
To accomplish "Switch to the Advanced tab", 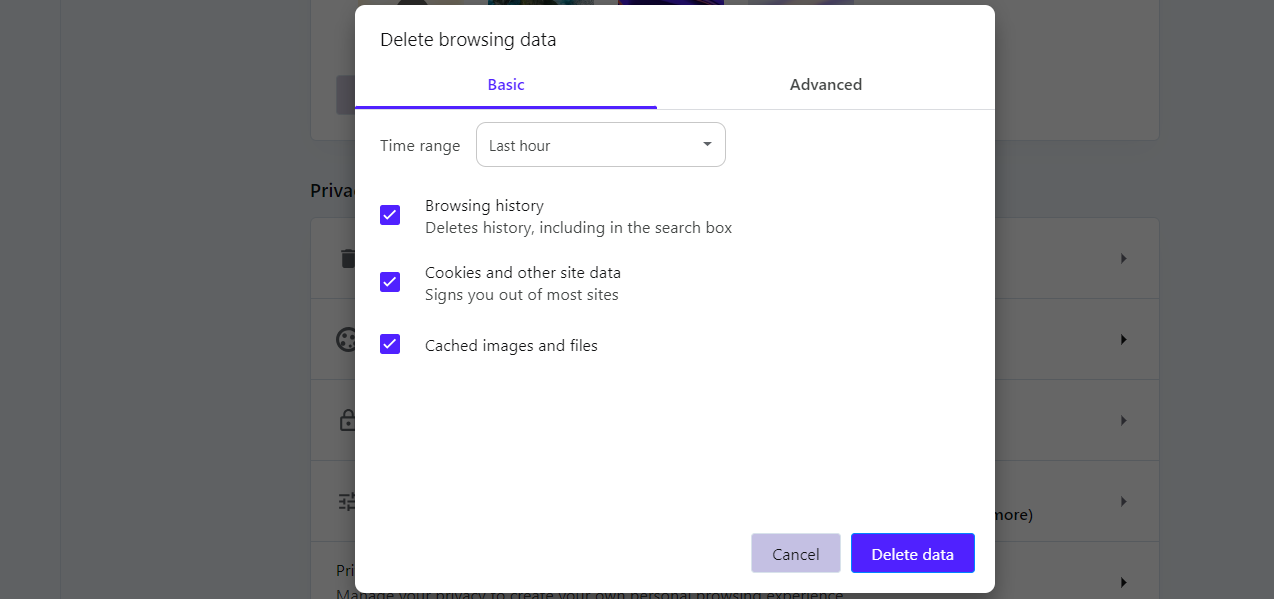I will [x=825, y=85].
